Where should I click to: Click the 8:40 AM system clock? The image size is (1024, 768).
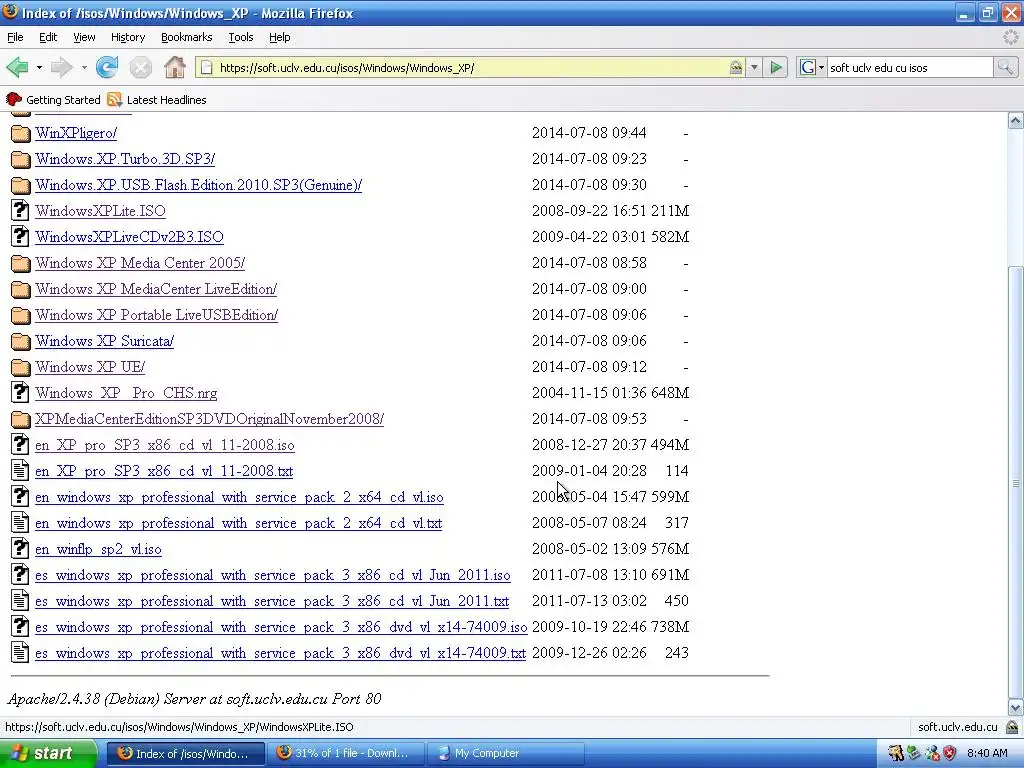coord(987,754)
